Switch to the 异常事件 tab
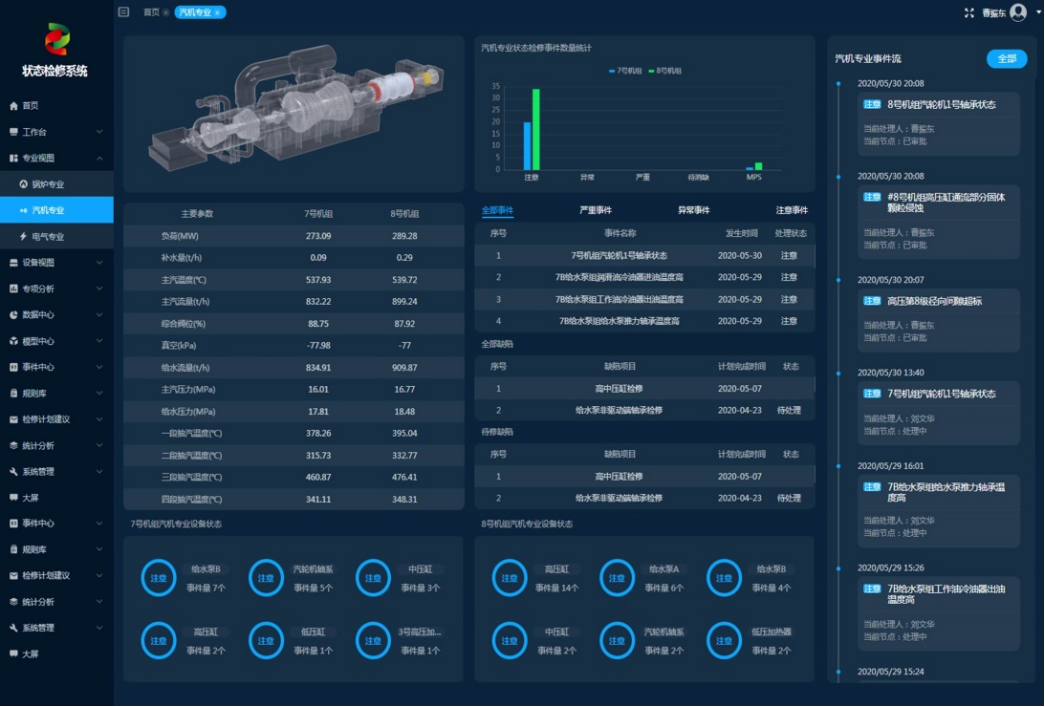Screen dimensions: 1045x707 [x=693, y=210]
